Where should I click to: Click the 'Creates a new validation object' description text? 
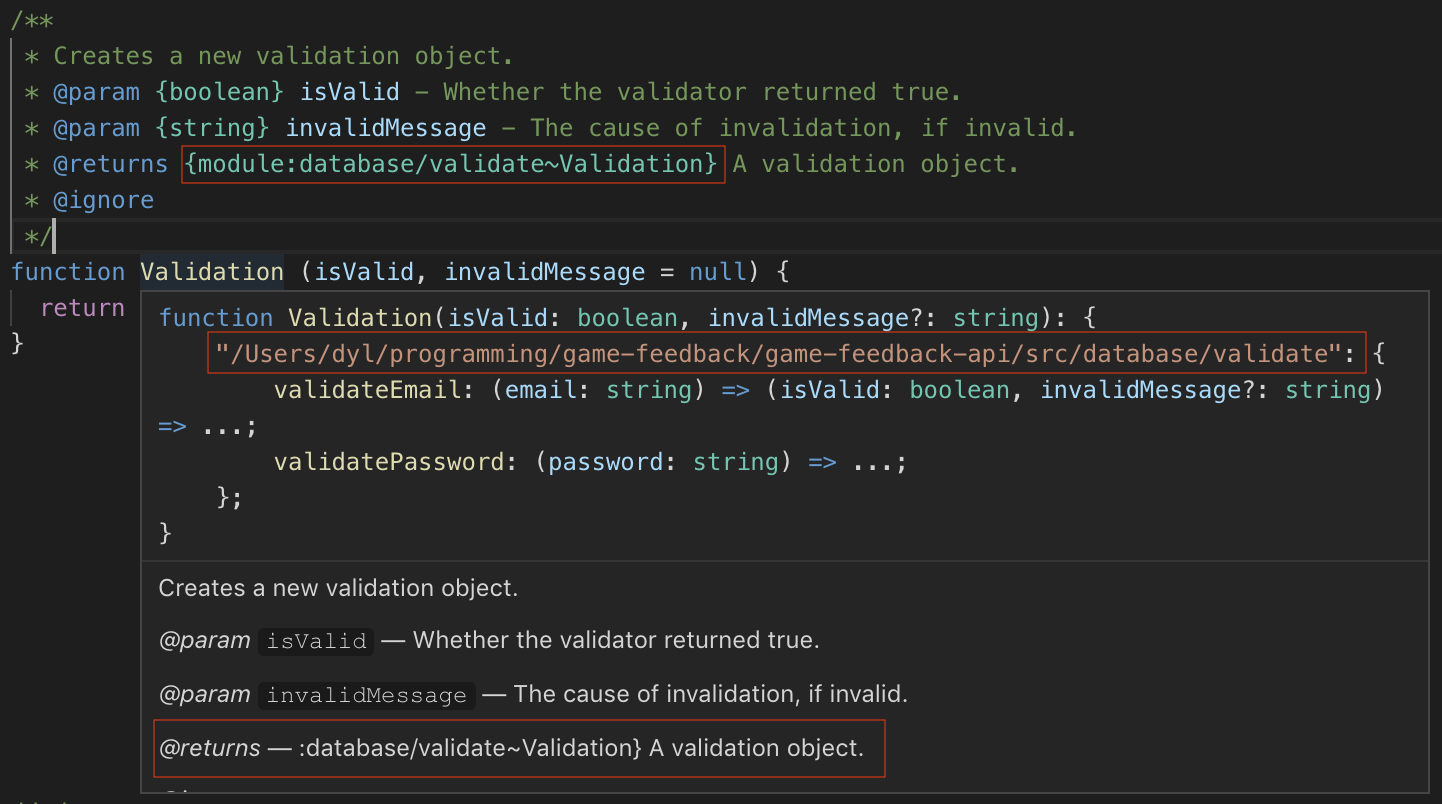coord(340,588)
